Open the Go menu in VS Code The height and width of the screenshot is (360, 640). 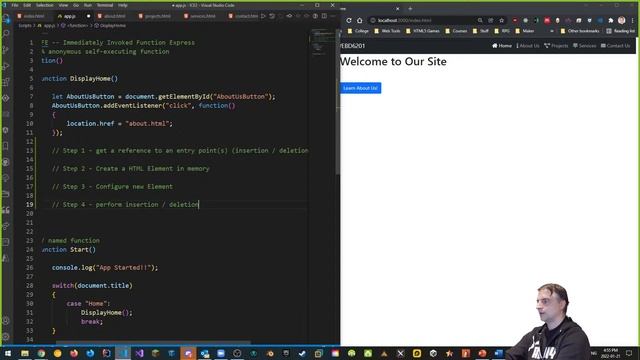(76, 5)
